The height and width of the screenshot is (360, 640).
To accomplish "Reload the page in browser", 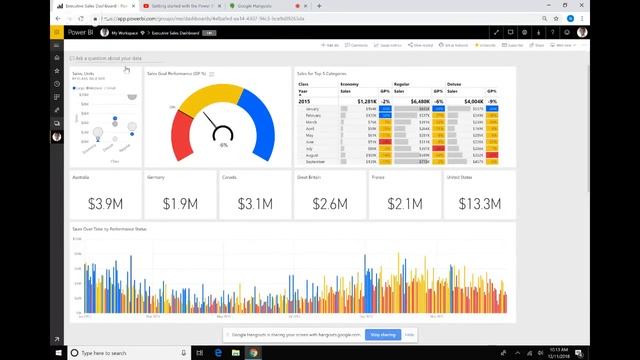I will [81, 19].
